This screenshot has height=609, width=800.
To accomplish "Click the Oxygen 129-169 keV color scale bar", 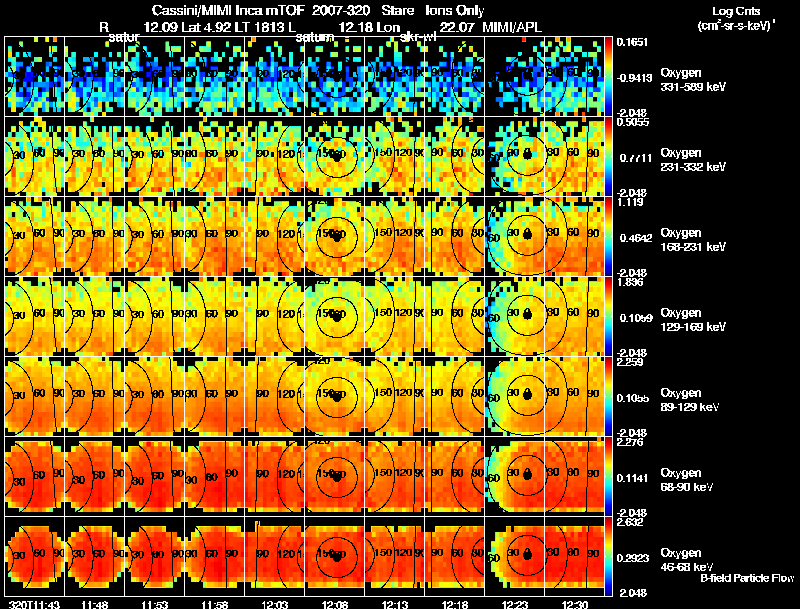I will pos(608,316).
